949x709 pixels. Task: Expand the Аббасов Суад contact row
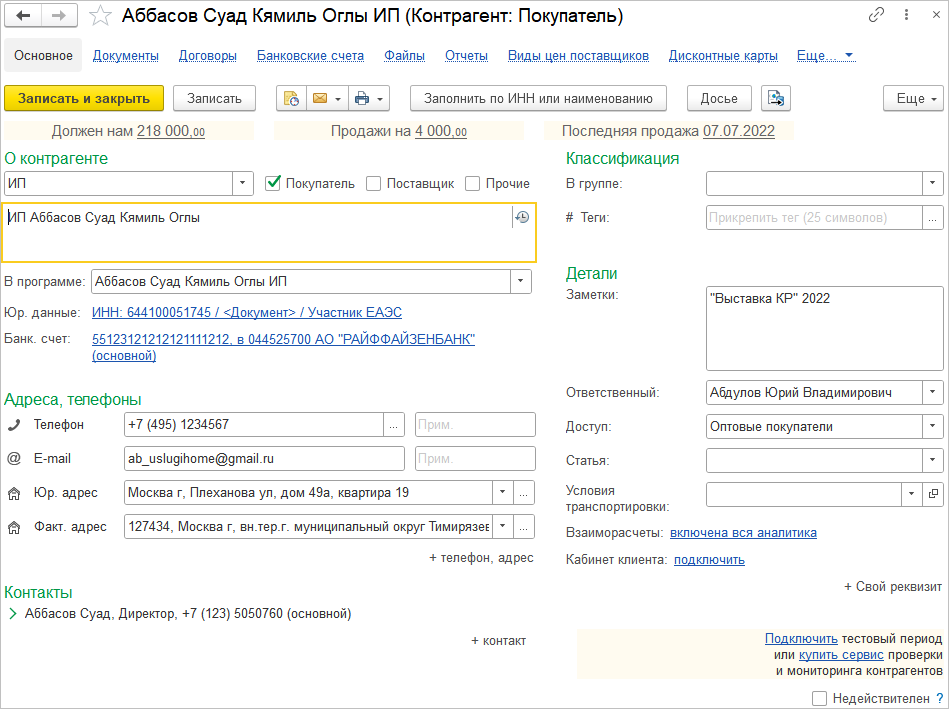click(x=13, y=614)
